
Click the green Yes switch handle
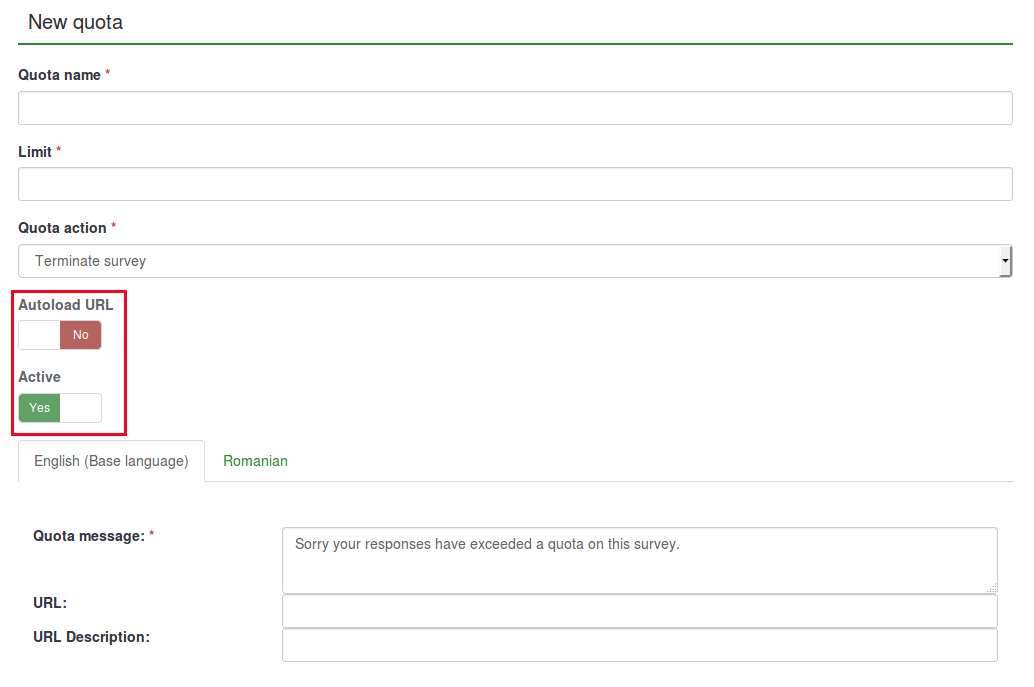(40, 408)
